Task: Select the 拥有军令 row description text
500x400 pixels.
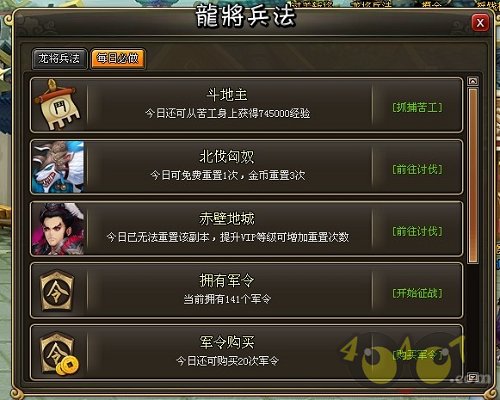Action: pyautogui.click(x=227, y=299)
